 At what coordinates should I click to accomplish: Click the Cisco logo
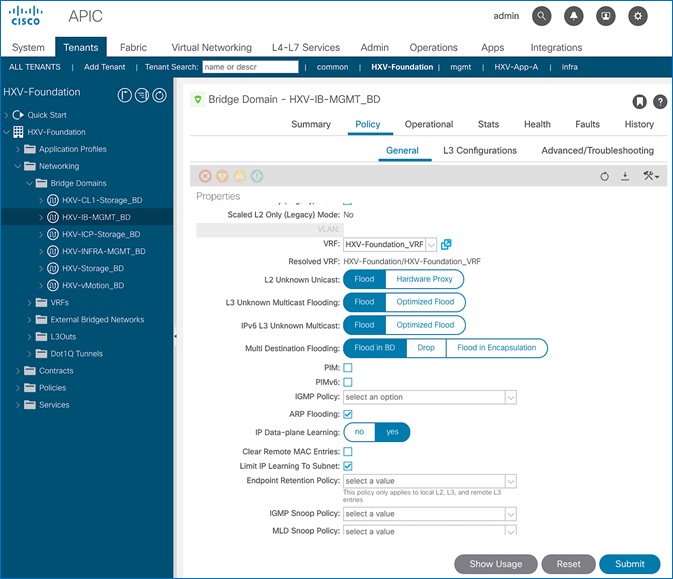click(x=26, y=16)
